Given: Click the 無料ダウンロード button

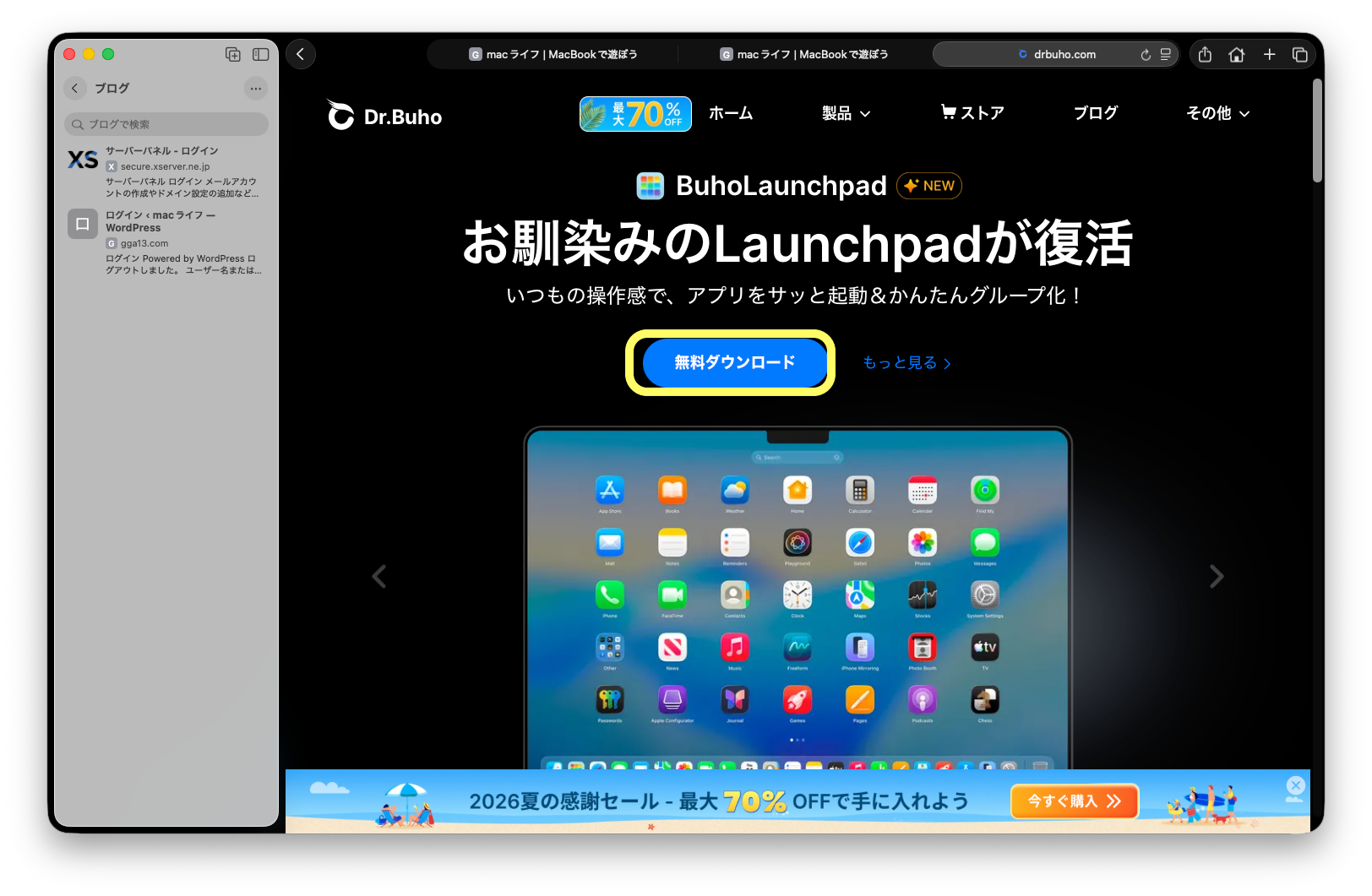Looking at the screenshot, I should click(x=735, y=362).
